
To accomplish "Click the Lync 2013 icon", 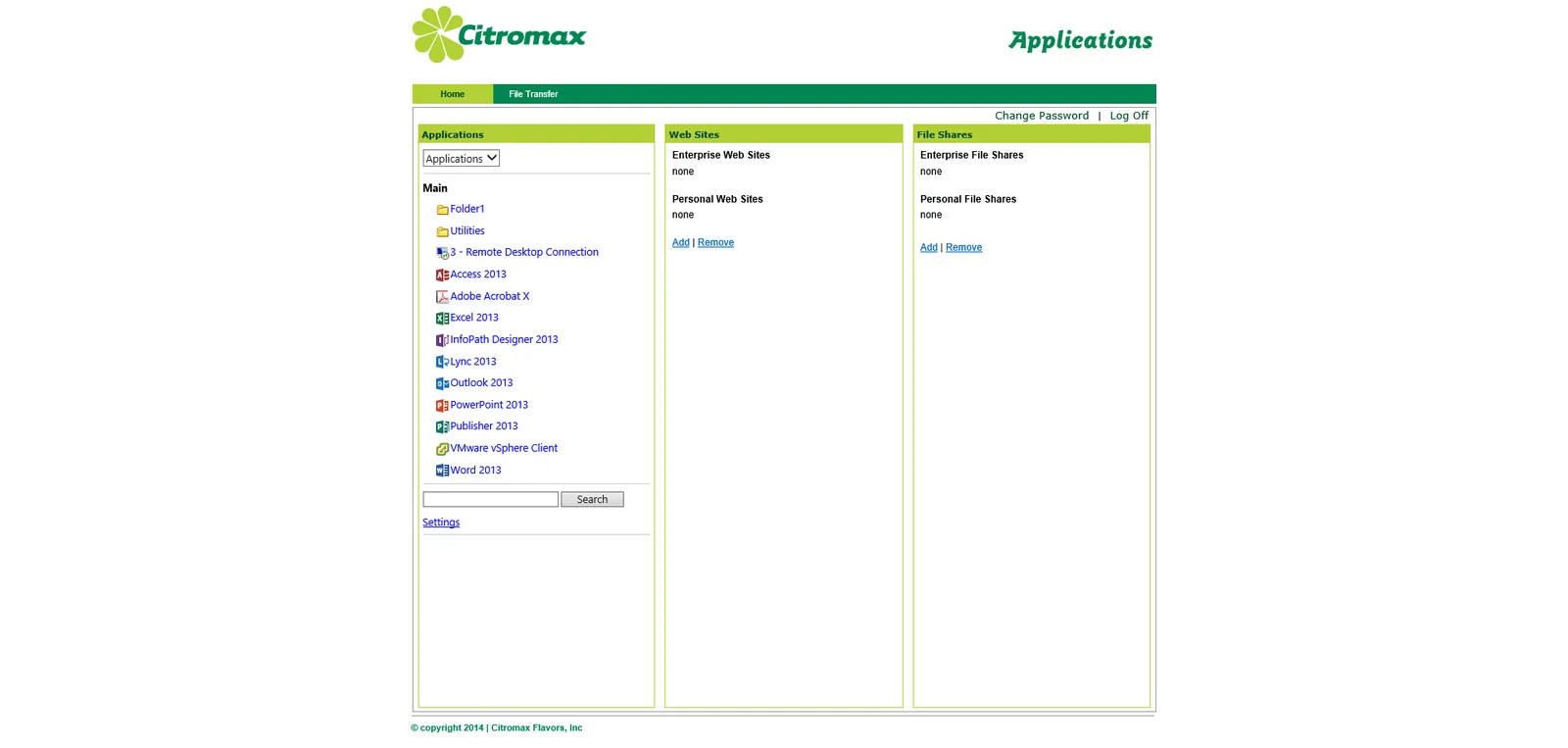I will click(442, 362).
